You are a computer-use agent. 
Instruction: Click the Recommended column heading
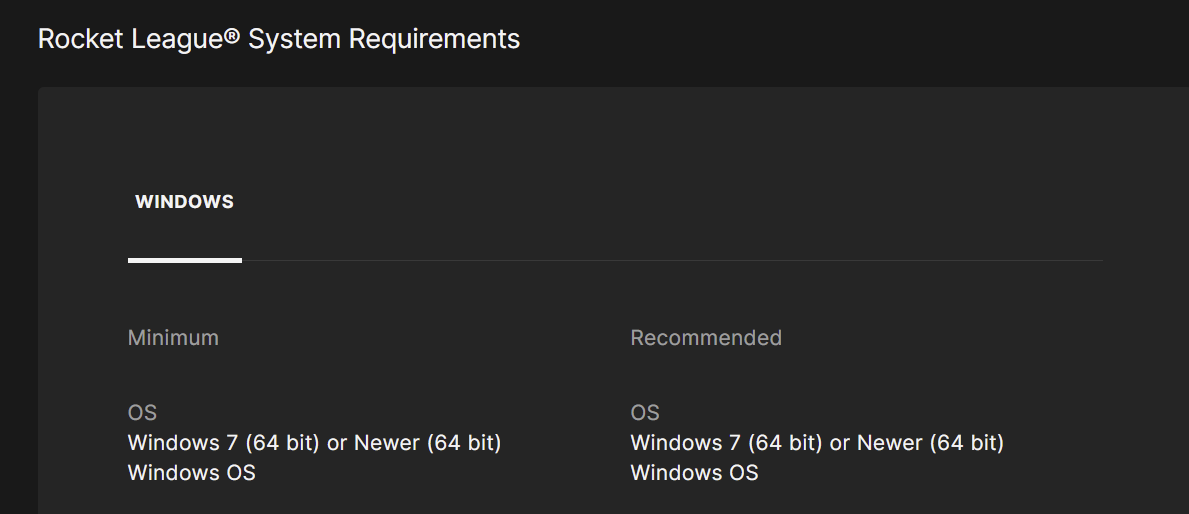[706, 338]
